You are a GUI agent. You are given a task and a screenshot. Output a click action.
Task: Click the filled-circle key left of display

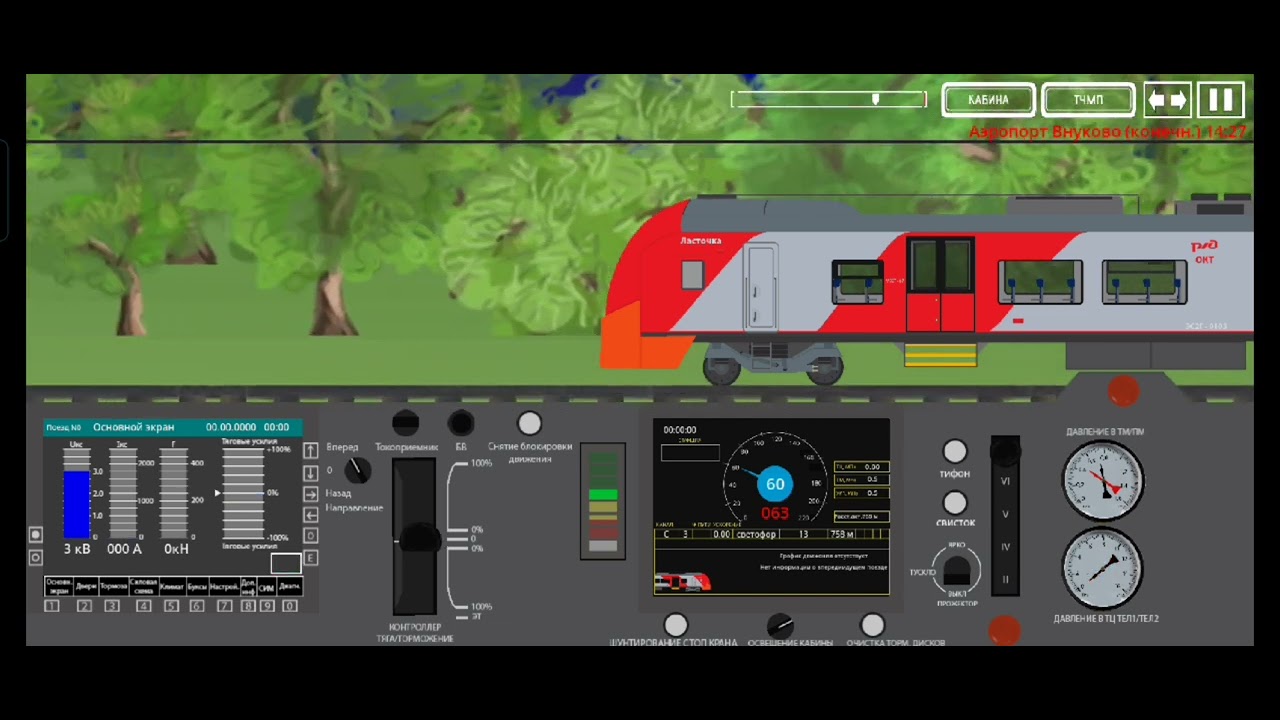35,535
